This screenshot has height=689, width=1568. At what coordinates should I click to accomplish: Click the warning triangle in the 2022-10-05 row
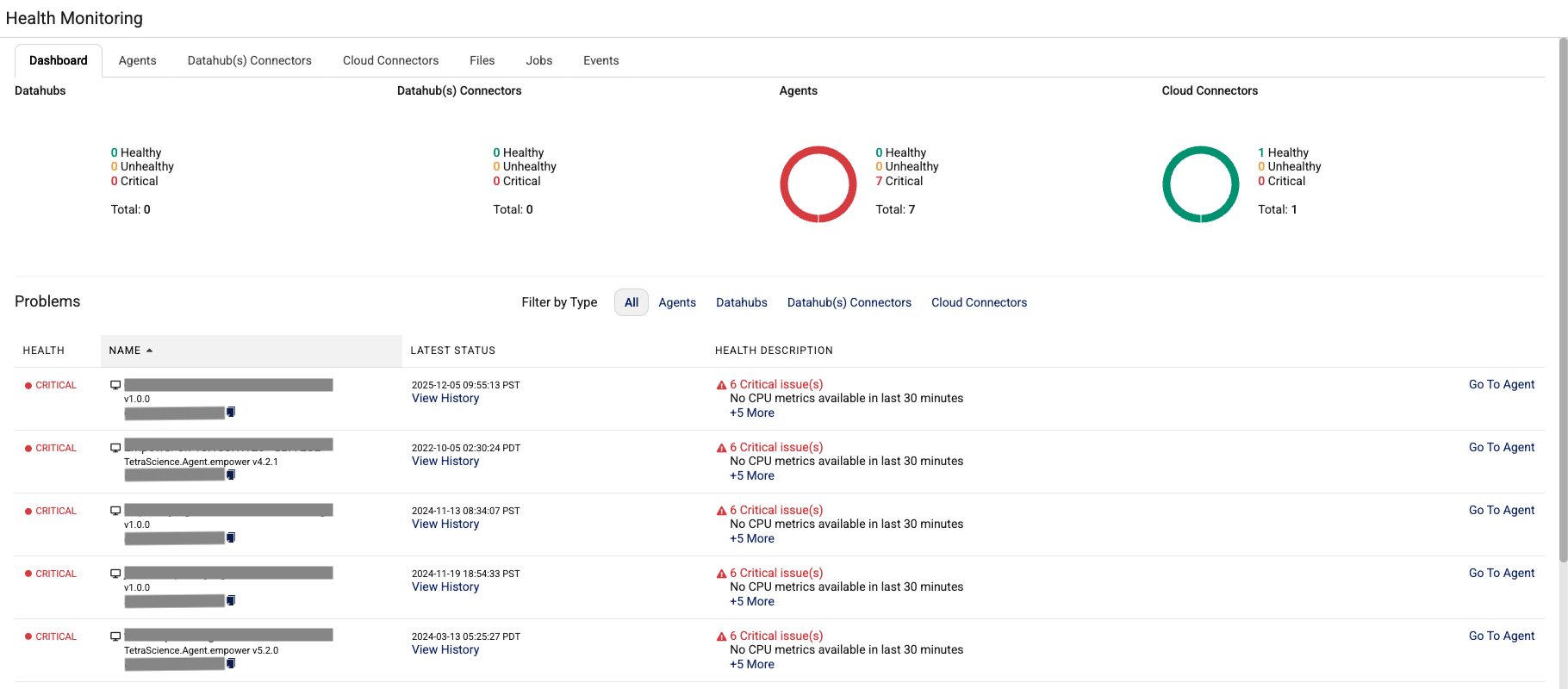pos(722,448)
